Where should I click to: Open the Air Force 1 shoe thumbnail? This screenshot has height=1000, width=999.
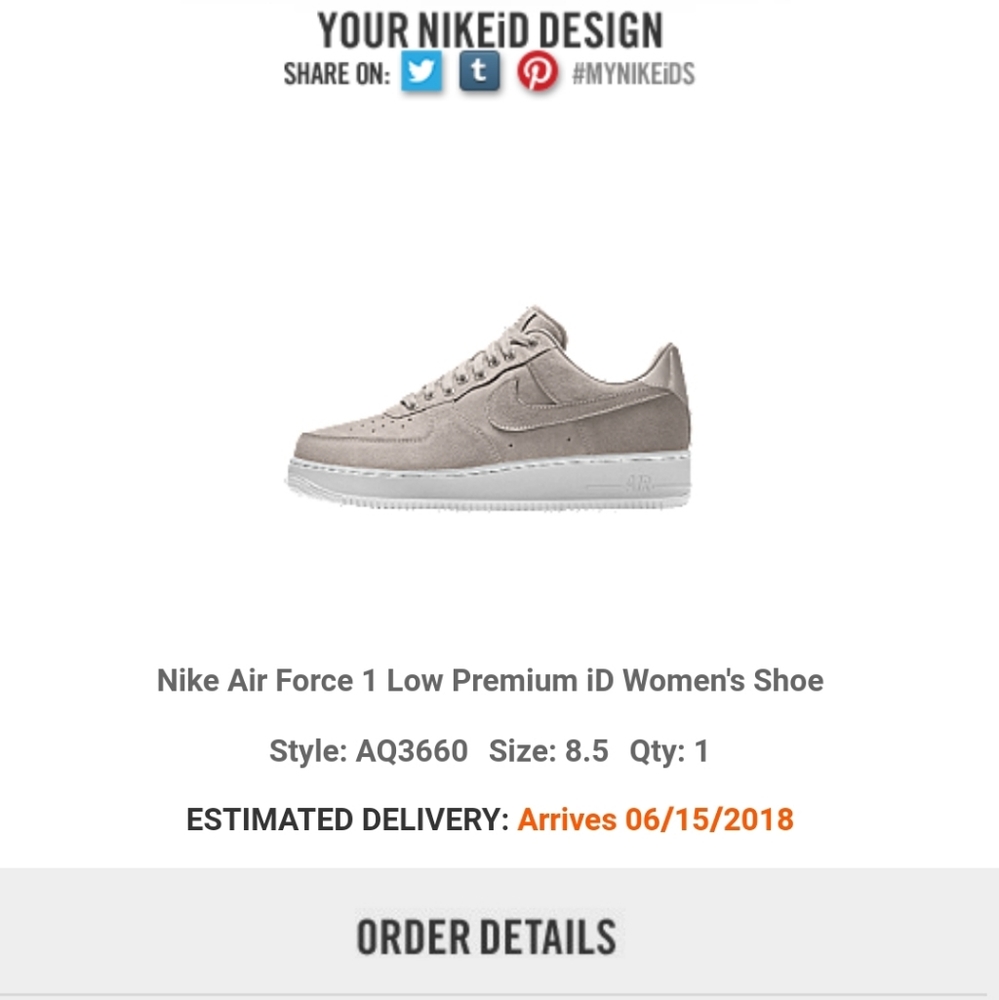click(x=490, y=410)
